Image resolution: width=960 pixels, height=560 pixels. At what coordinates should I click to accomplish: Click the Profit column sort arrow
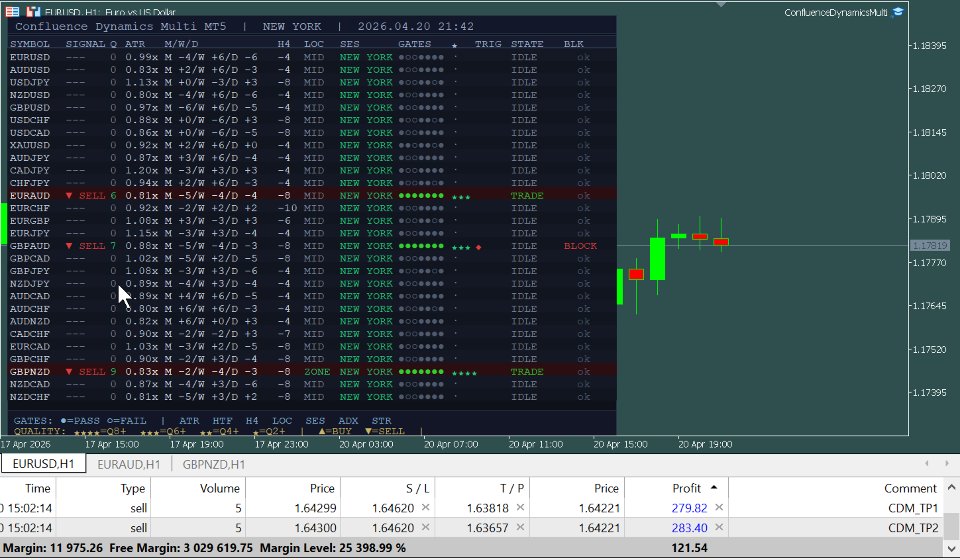click(x=714, y=487)
